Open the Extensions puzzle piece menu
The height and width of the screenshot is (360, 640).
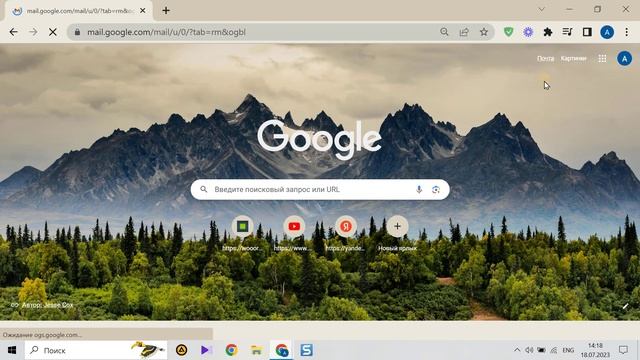coord(548,32)
